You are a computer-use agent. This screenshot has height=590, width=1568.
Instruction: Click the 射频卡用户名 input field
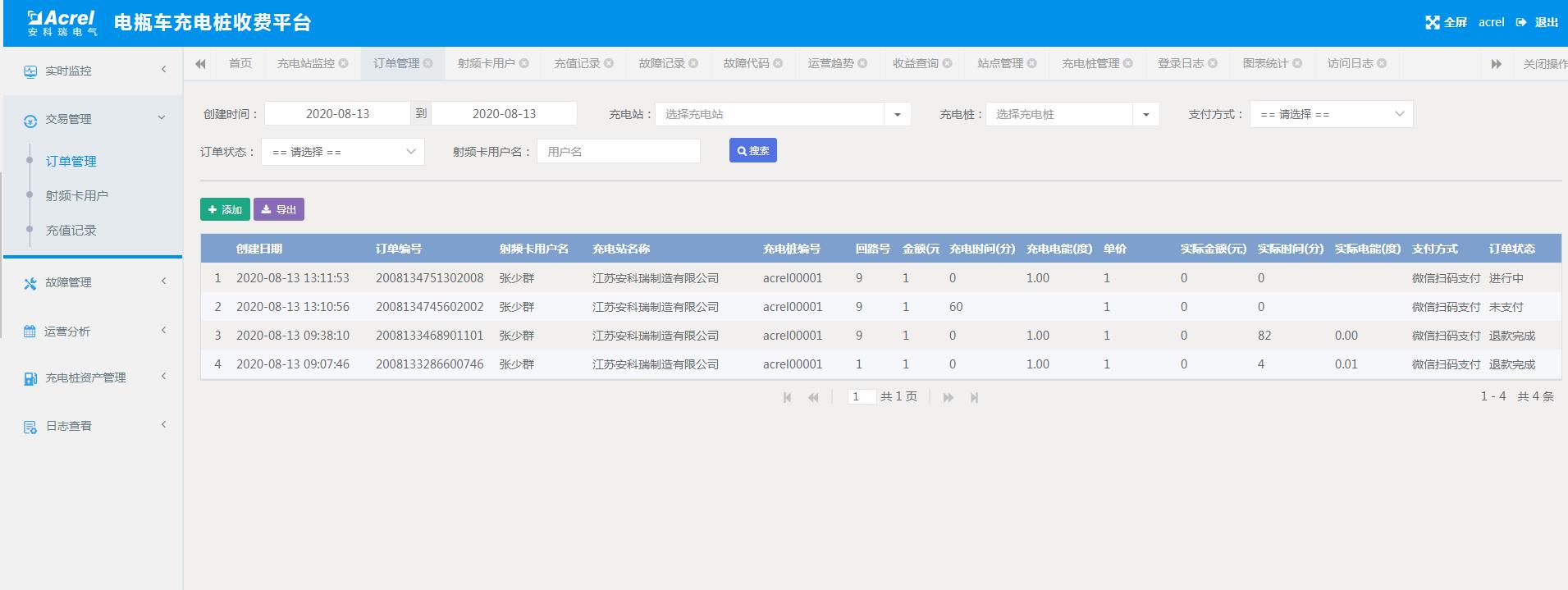618,151
